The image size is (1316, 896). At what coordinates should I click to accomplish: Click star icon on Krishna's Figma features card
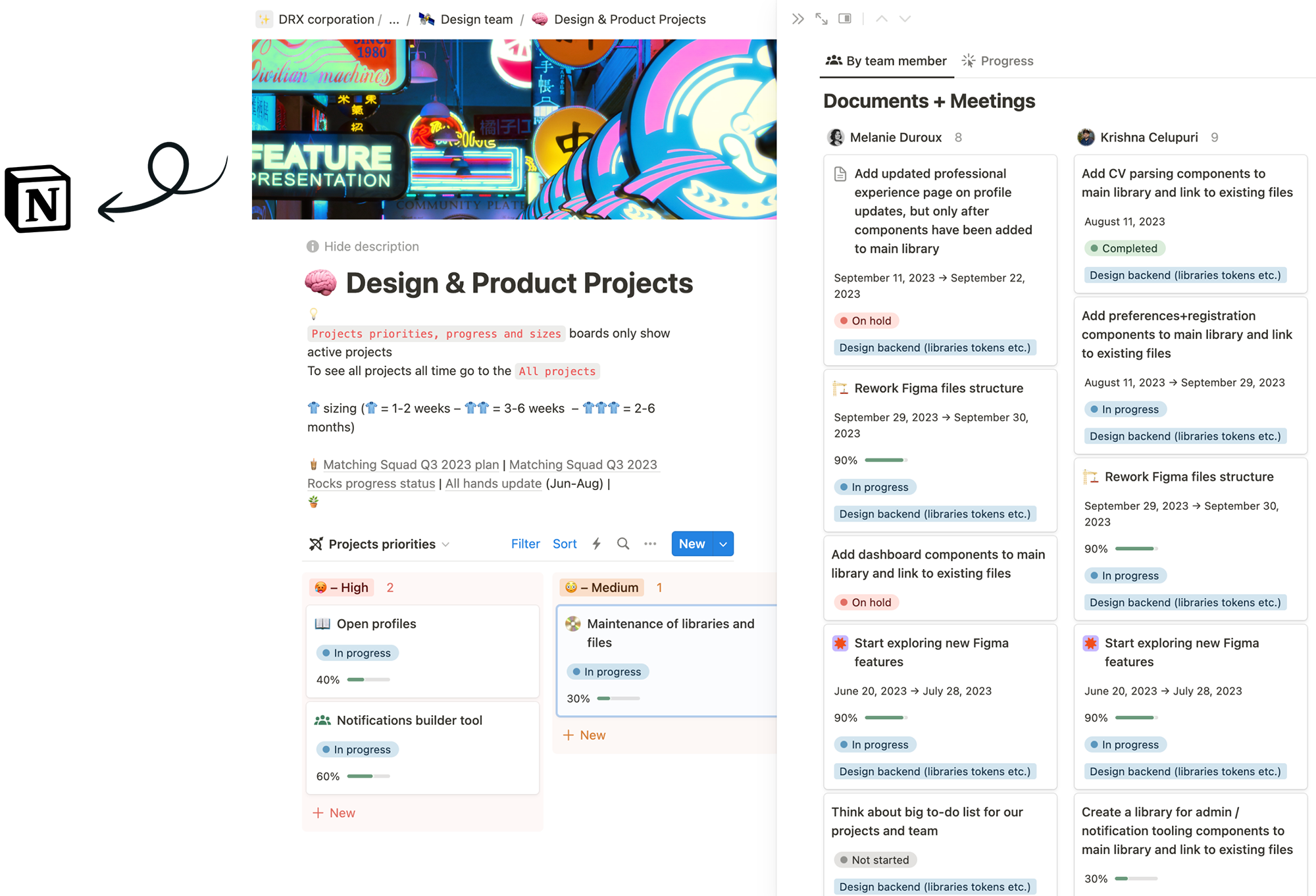pos(1091,643)
